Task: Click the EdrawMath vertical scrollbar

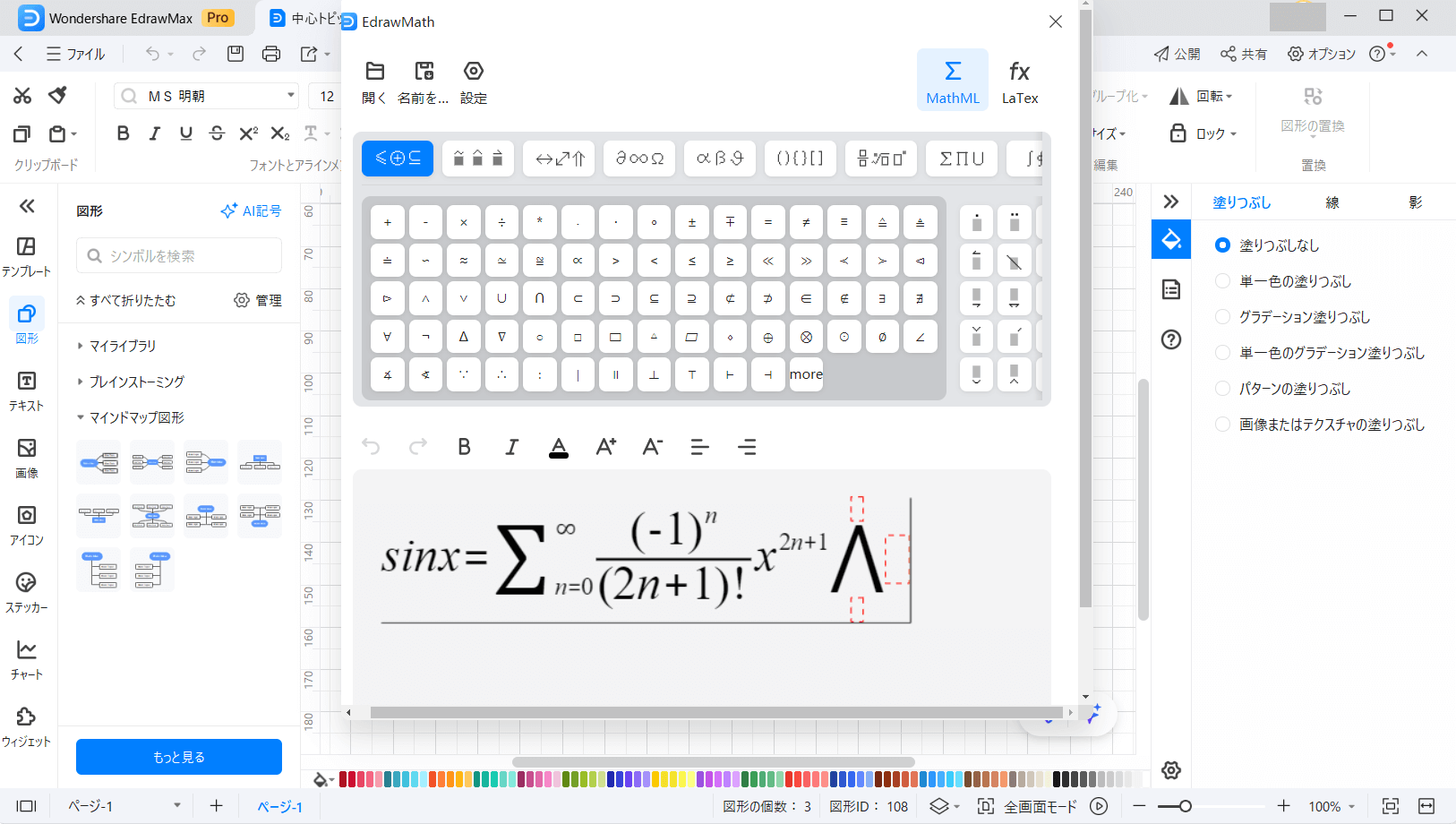Action: (x=1085, y=308)
